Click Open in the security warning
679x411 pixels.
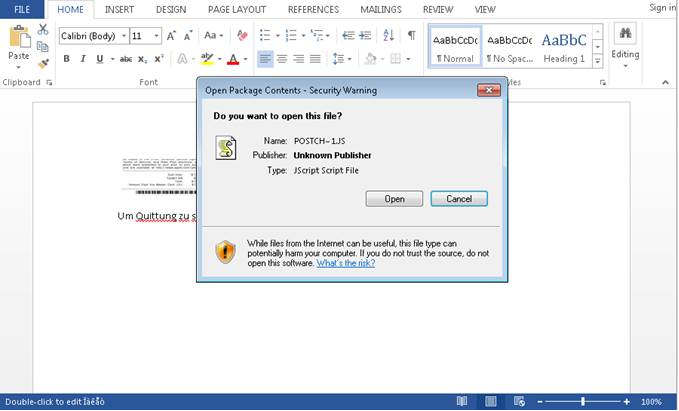[394, 199]
